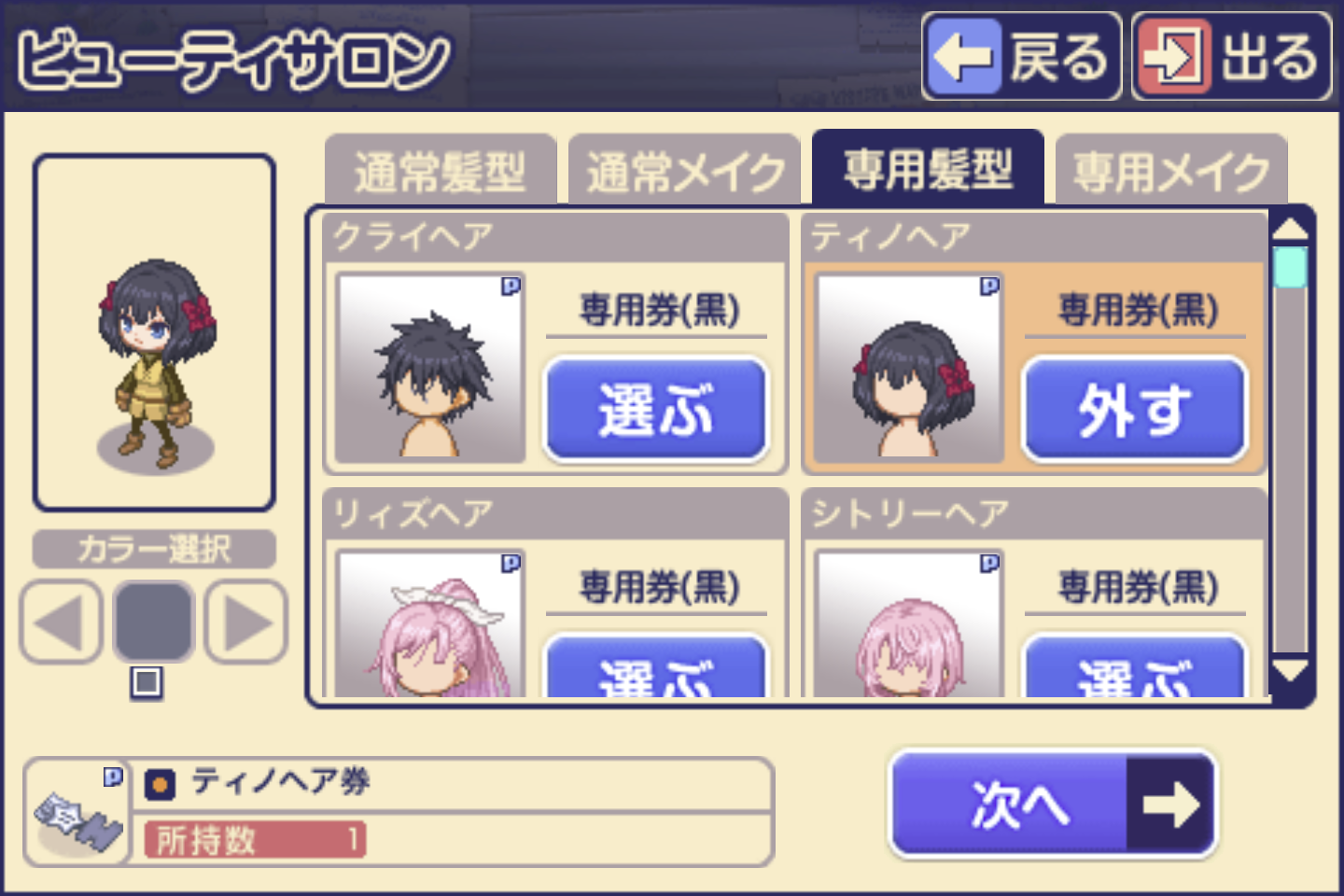Switch to the 通常髪型 tab

(x=441, y=171)
